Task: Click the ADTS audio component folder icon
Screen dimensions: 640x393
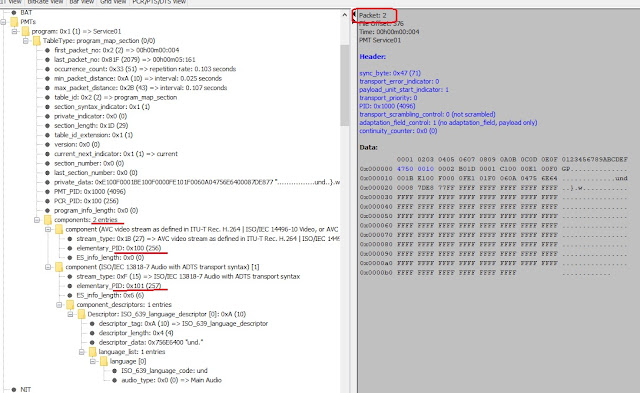Action: 59,267
